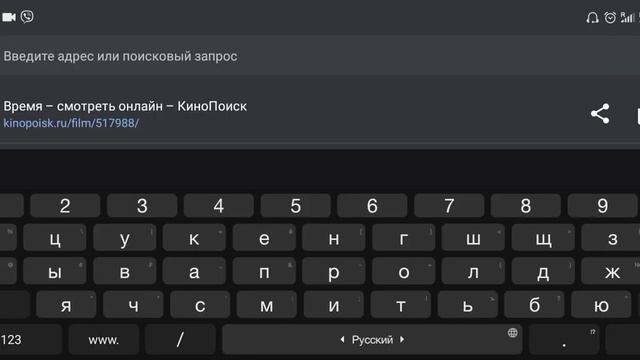Tap the headphones status icon

[592, 18]
